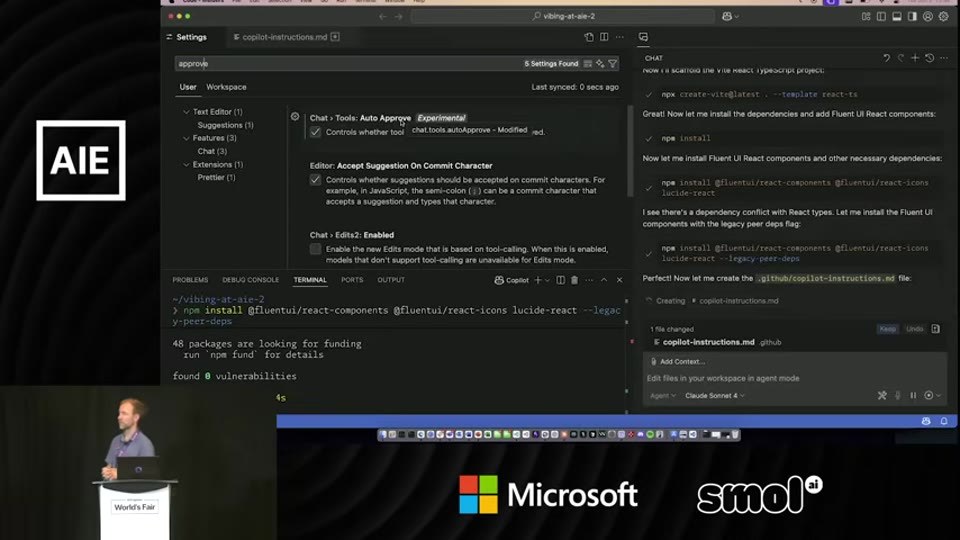
Task: Maximize the panel with chevron up
Action: point(604,280)
